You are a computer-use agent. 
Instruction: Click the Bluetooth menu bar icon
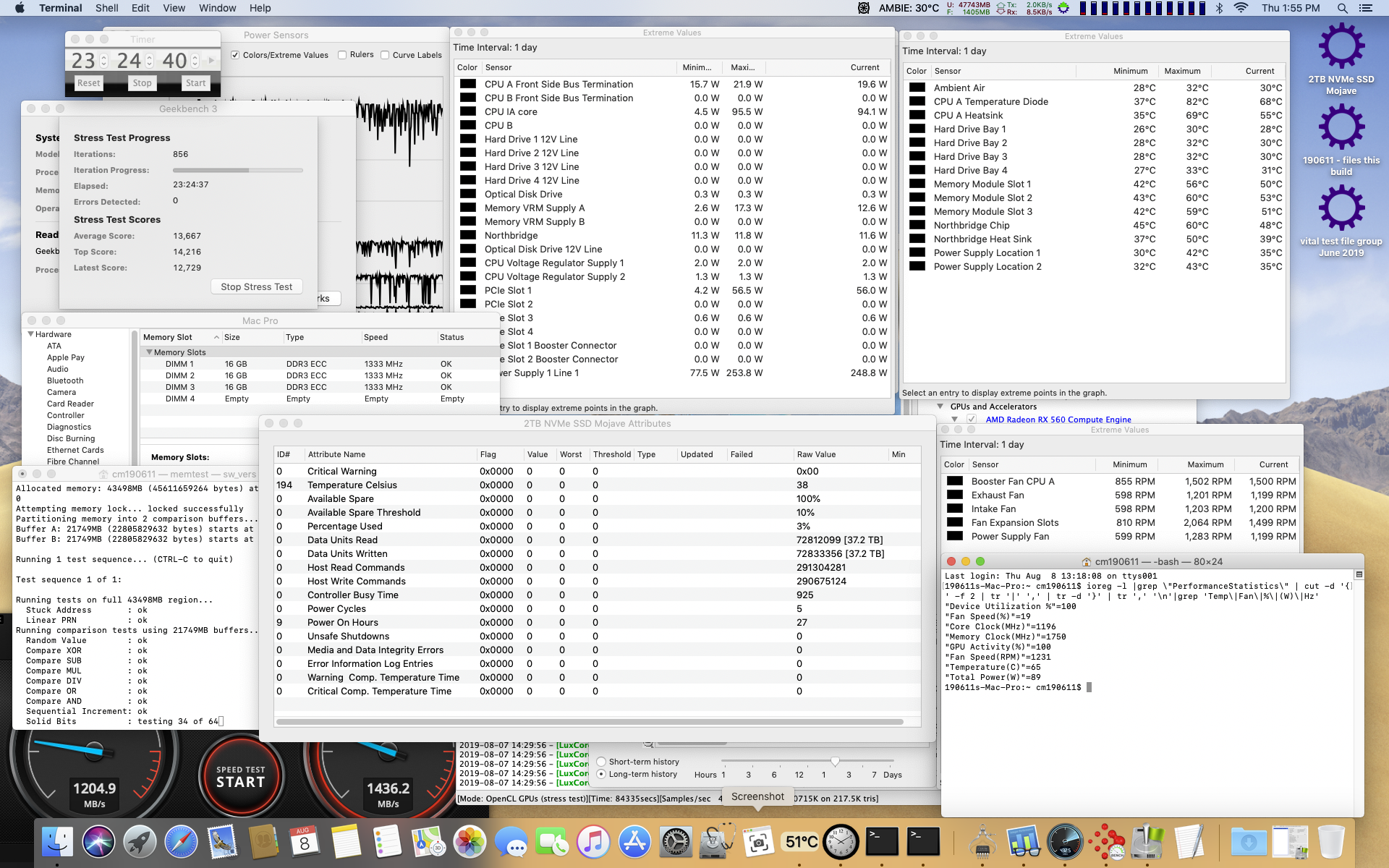pos(1219,8)
